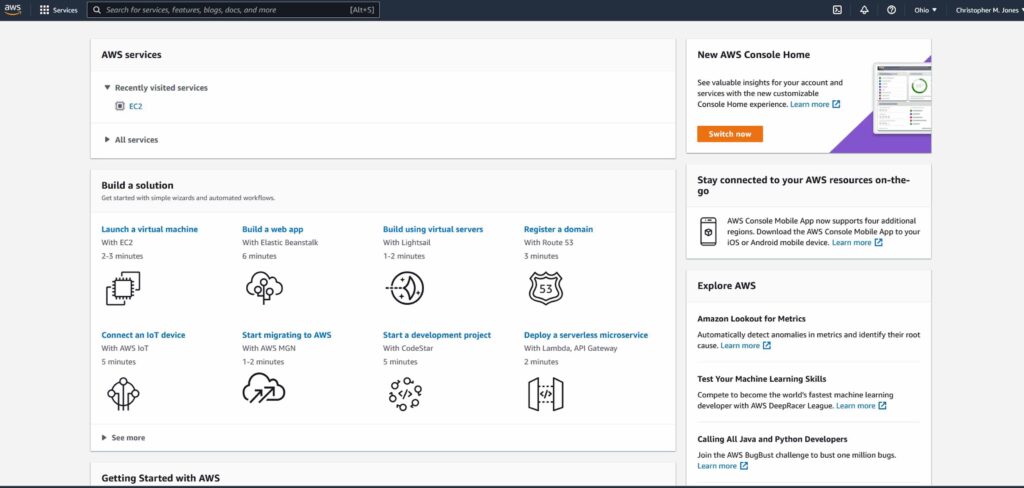The image size is (1024, 488).
Task: Open Build a web app link
Action: pyautogui.click(x=273, y=229)
